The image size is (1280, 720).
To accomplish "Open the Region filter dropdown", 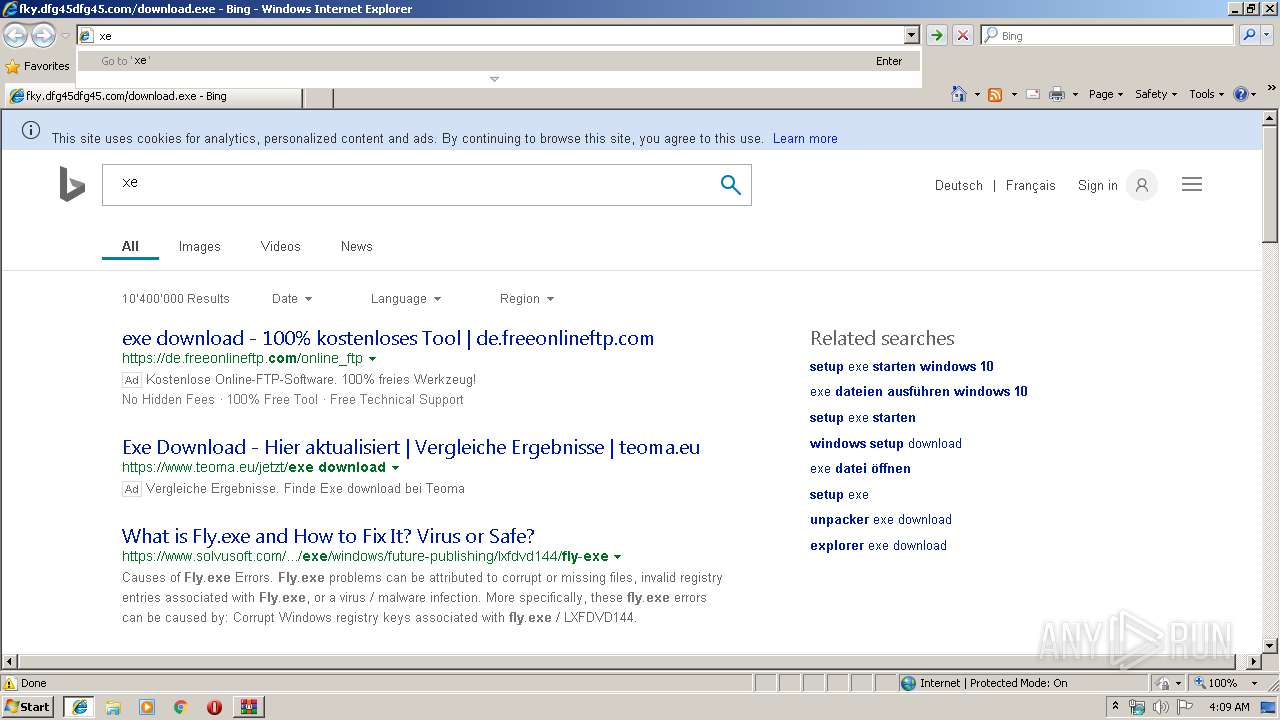I will [x=527, y=299].
